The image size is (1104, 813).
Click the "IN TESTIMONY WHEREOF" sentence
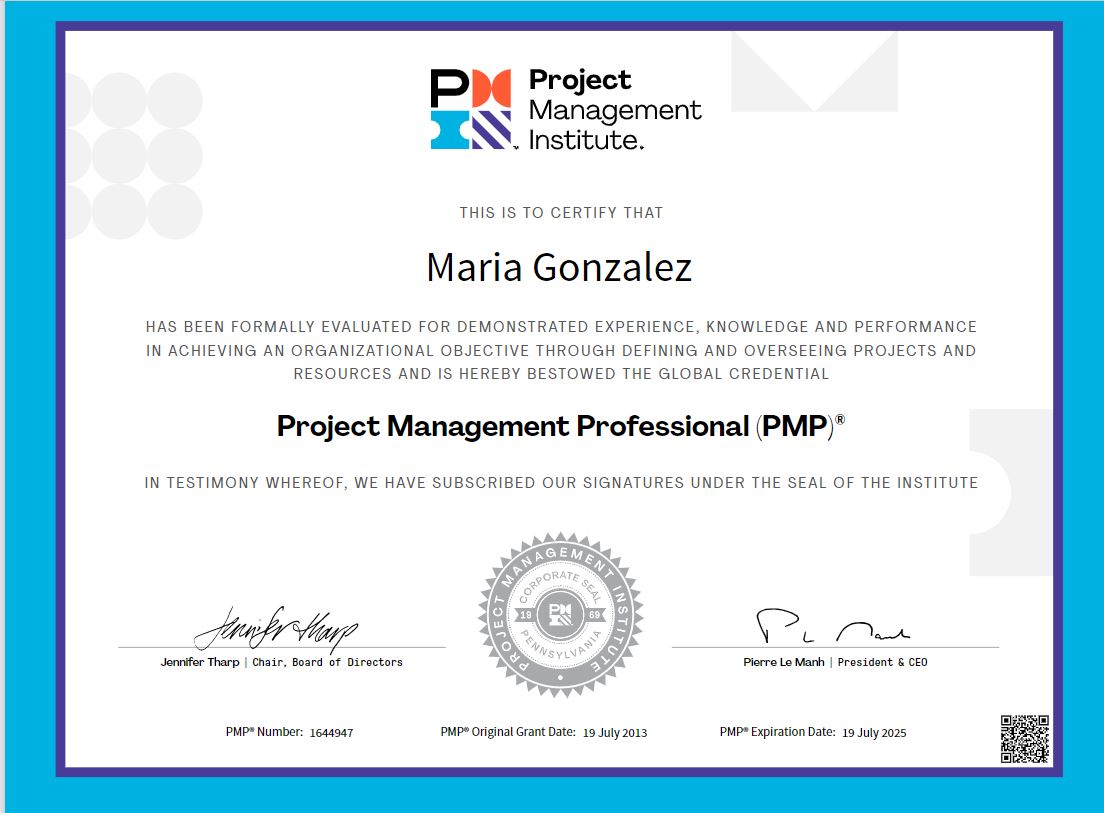[561, 483]
